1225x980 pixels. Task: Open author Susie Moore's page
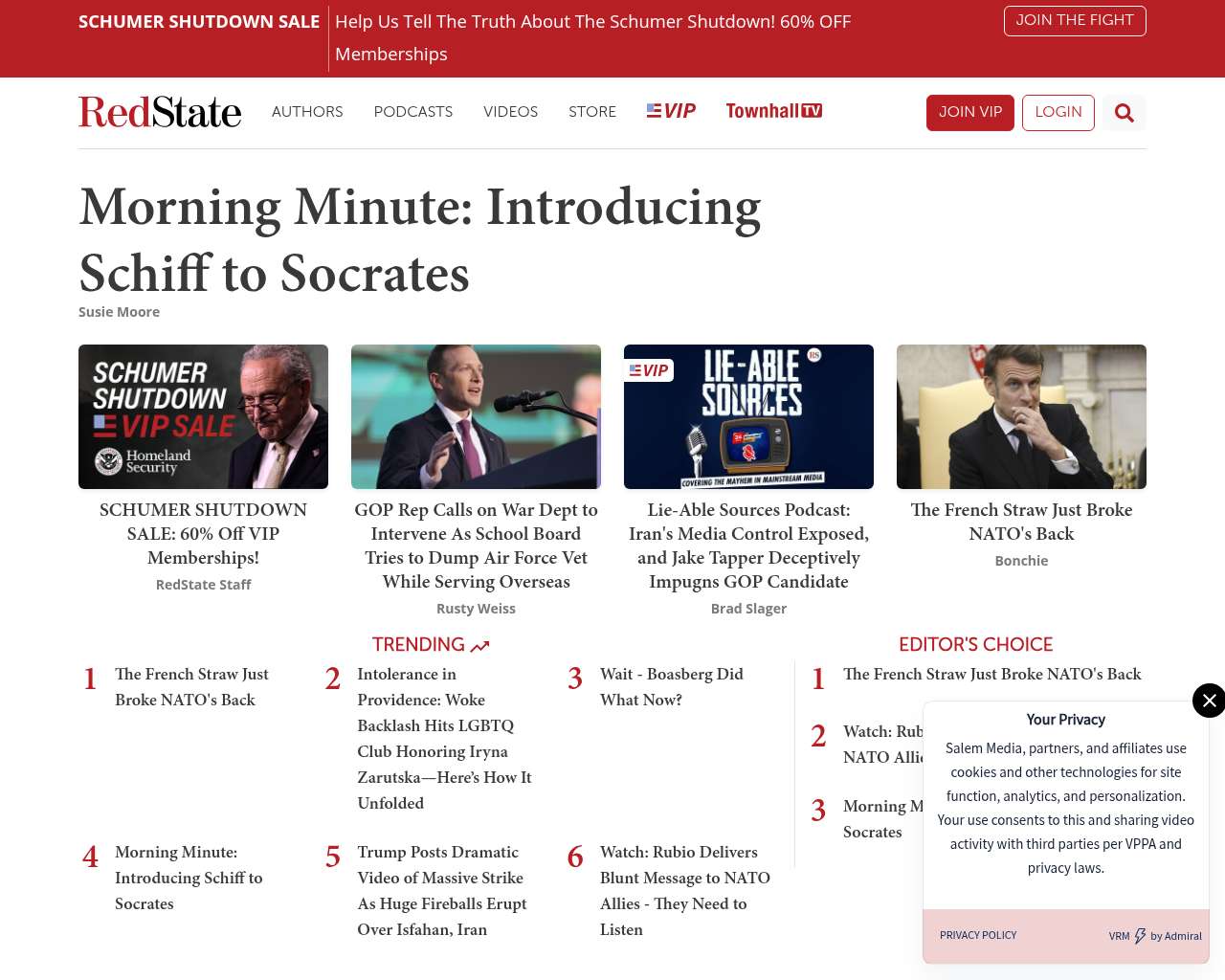119,312
